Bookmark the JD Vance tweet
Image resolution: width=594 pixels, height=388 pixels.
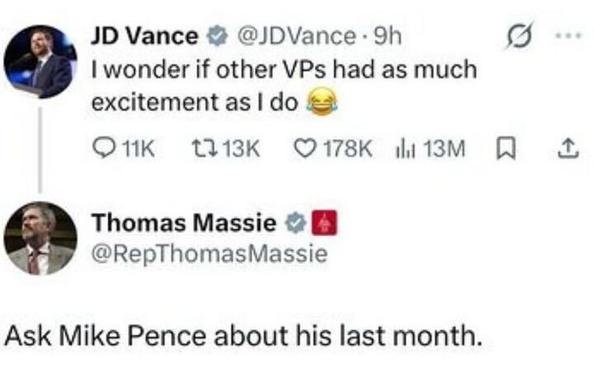point(506,149)
